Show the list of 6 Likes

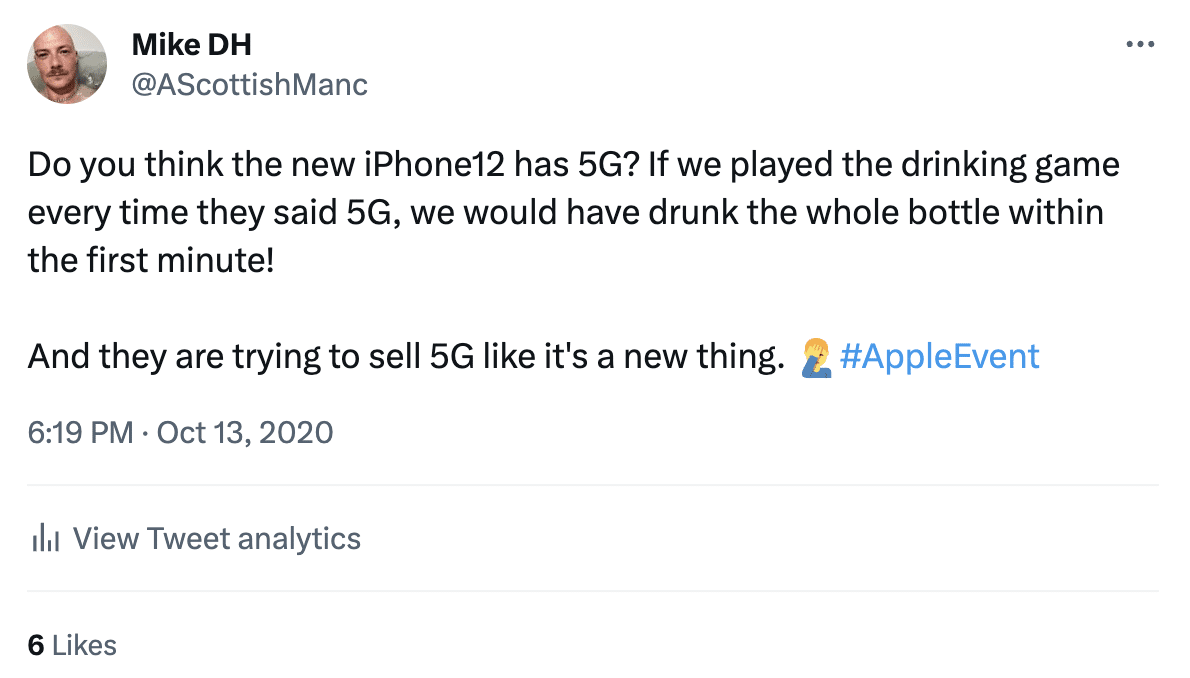pyautogui.click(x=72, y=645)
